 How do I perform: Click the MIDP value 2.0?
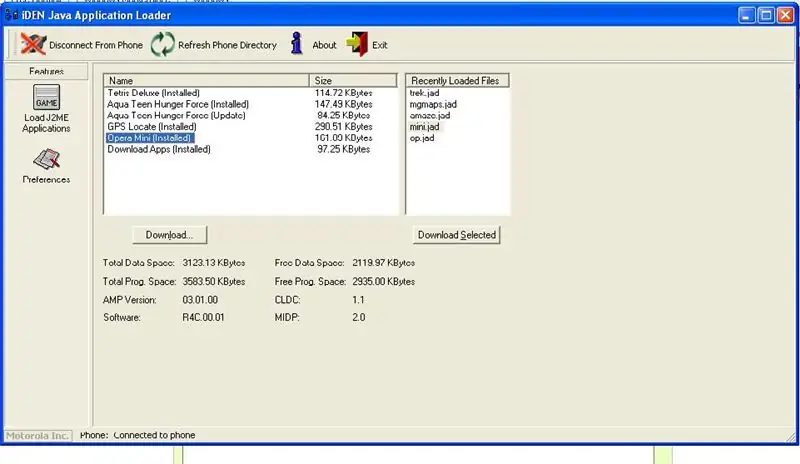click(x=358, y=317)
